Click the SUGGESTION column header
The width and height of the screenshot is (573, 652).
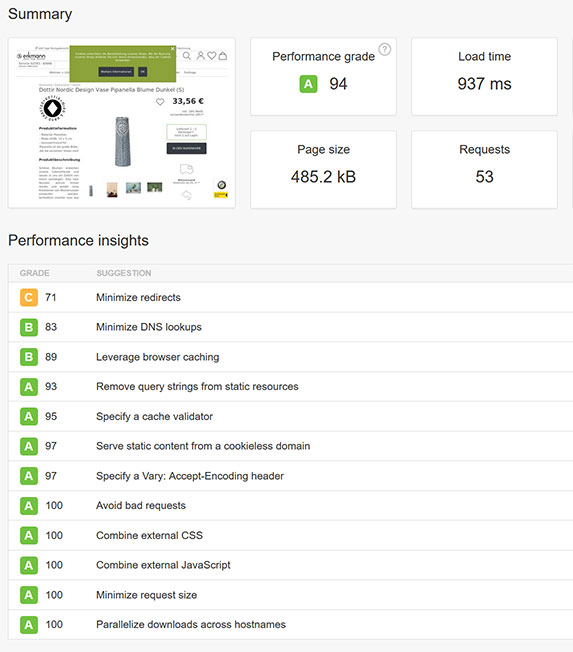pos(123,273)
